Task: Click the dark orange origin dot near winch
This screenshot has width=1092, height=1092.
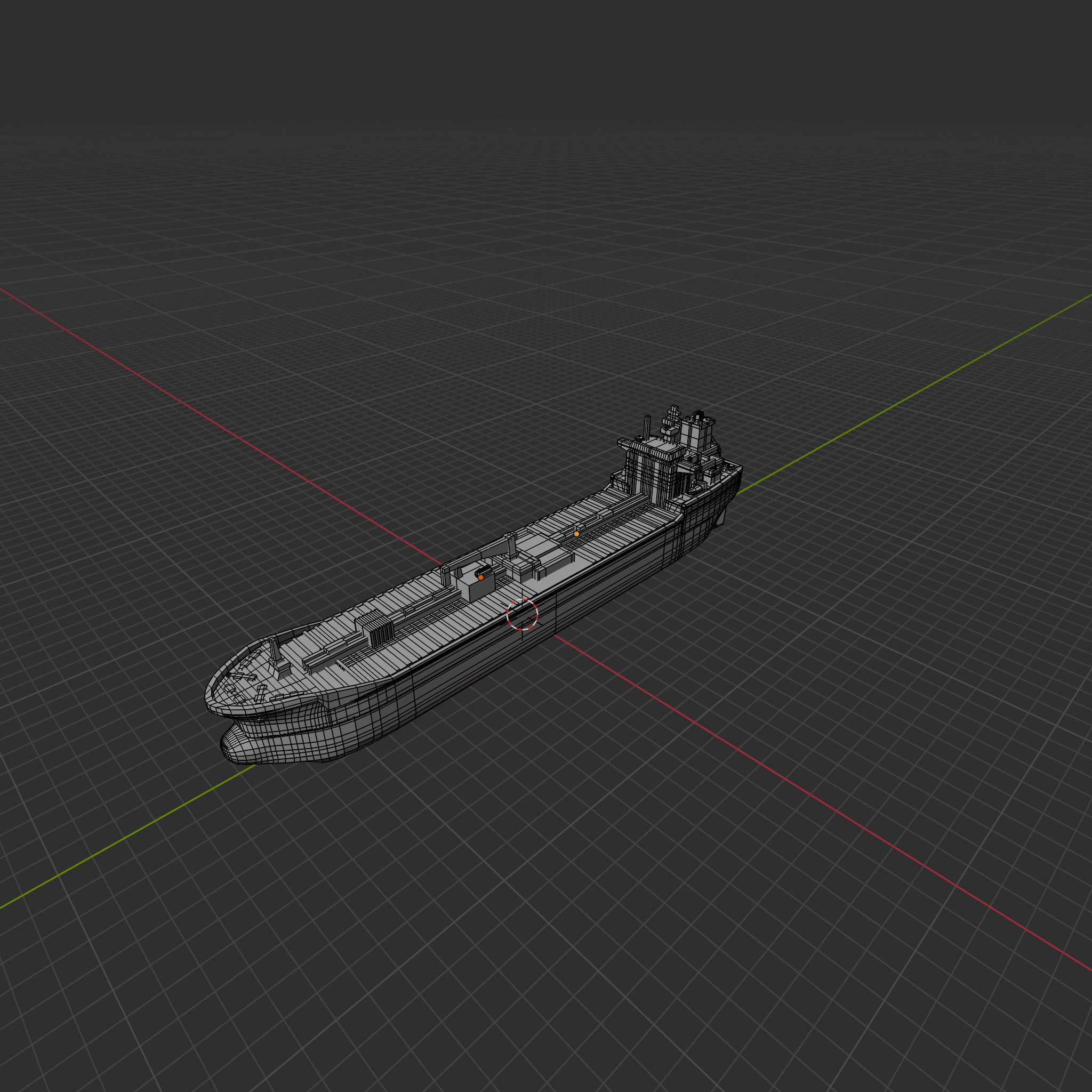Action: point(481,577)
